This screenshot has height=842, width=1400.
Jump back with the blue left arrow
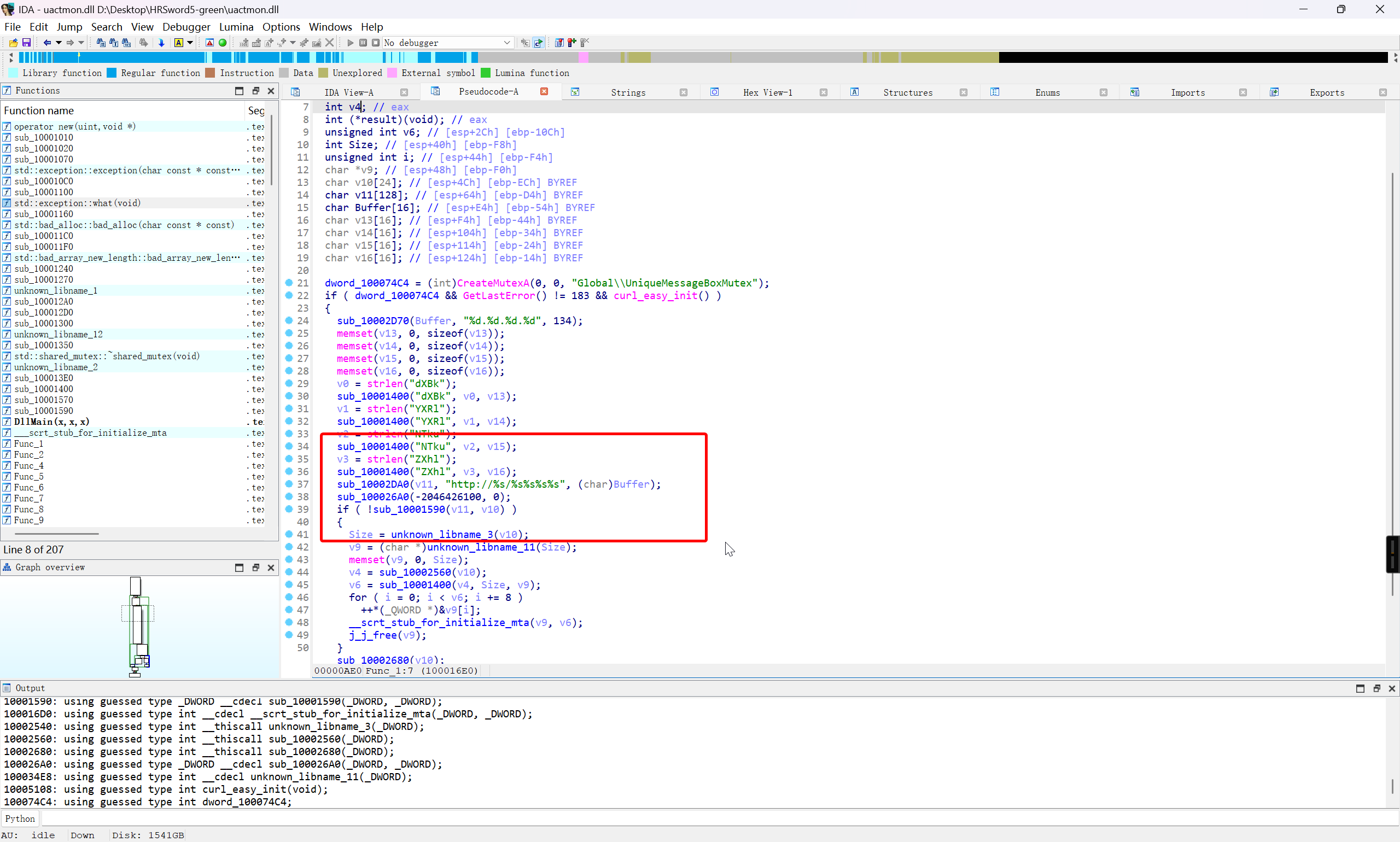[x=47, y=43]
